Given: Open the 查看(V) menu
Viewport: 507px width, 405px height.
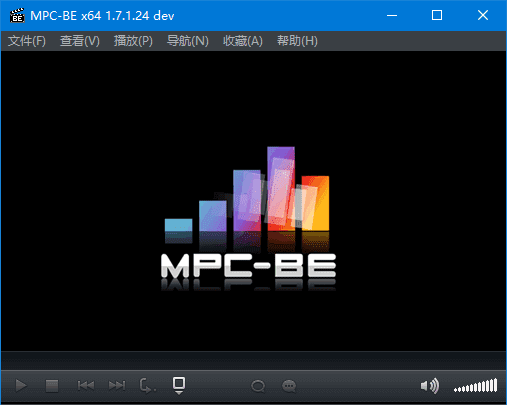Looking at the screenshot, I should pos(80,41).
